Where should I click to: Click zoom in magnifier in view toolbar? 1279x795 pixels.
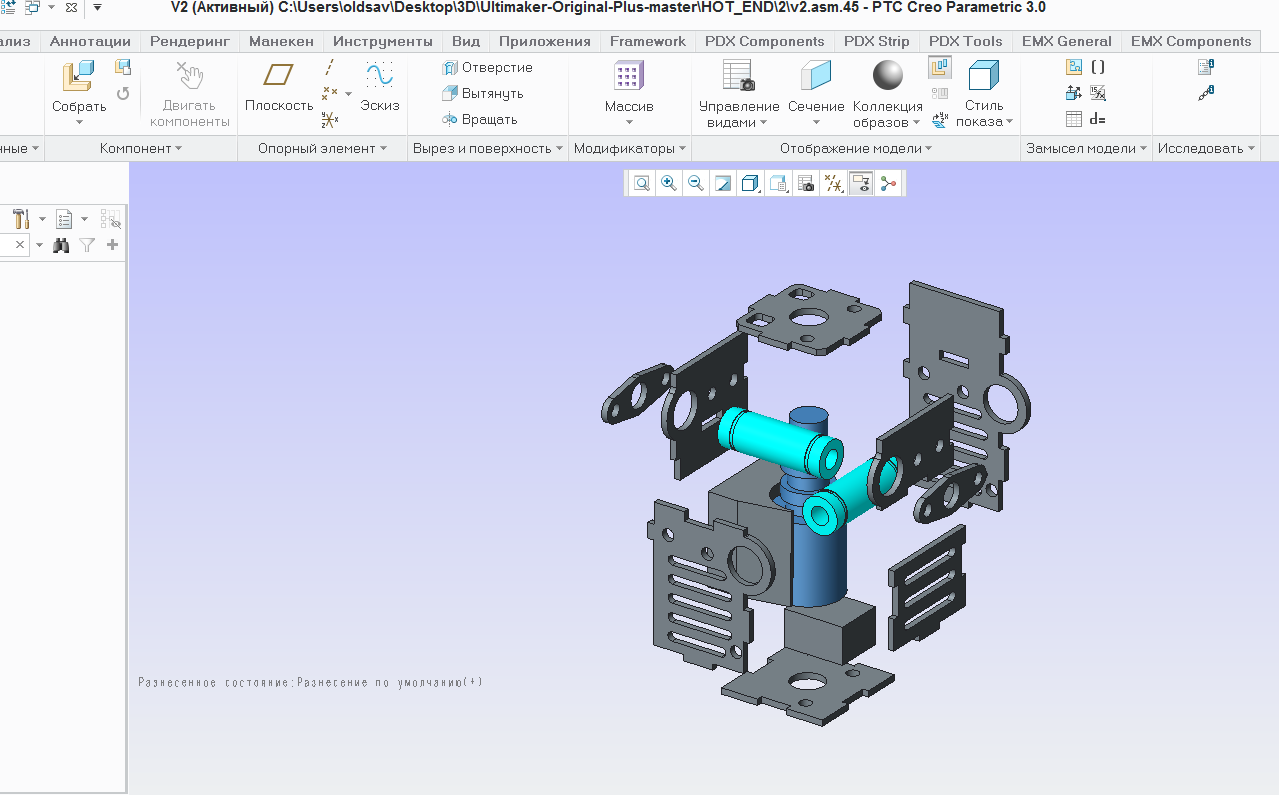pyautogui.click(x=668, y=183)
